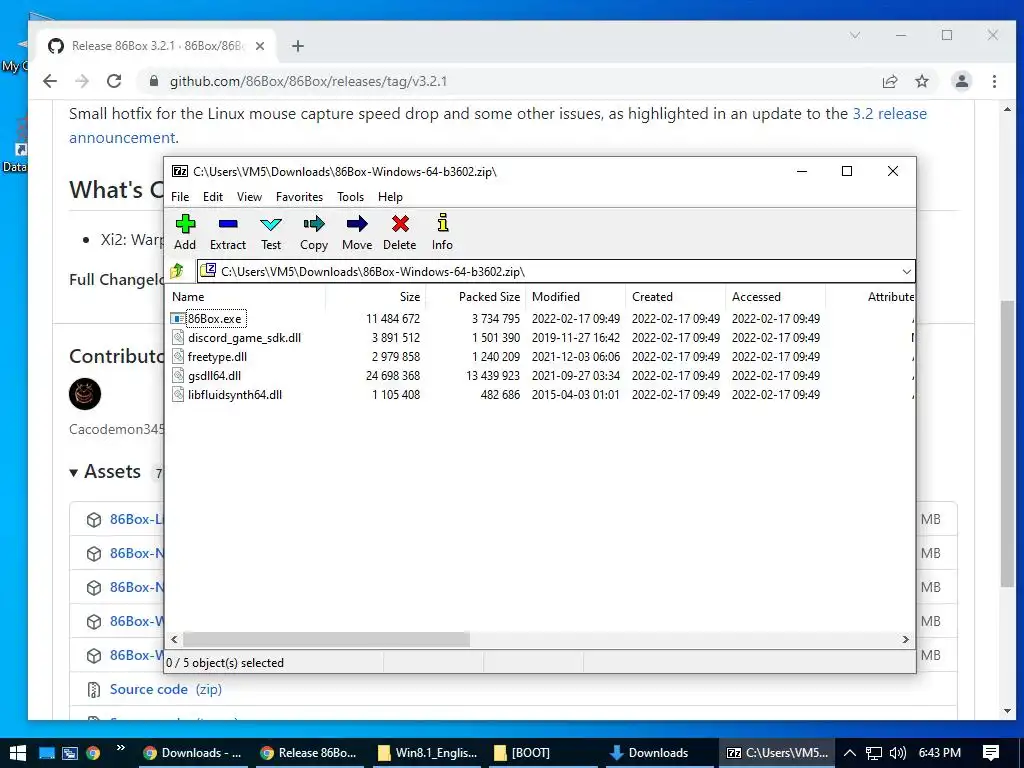The height and width of the screenshot is (768, 1024).
Task: Click the Chrome icon pinned on the taskbar
Action: point(93,753)
